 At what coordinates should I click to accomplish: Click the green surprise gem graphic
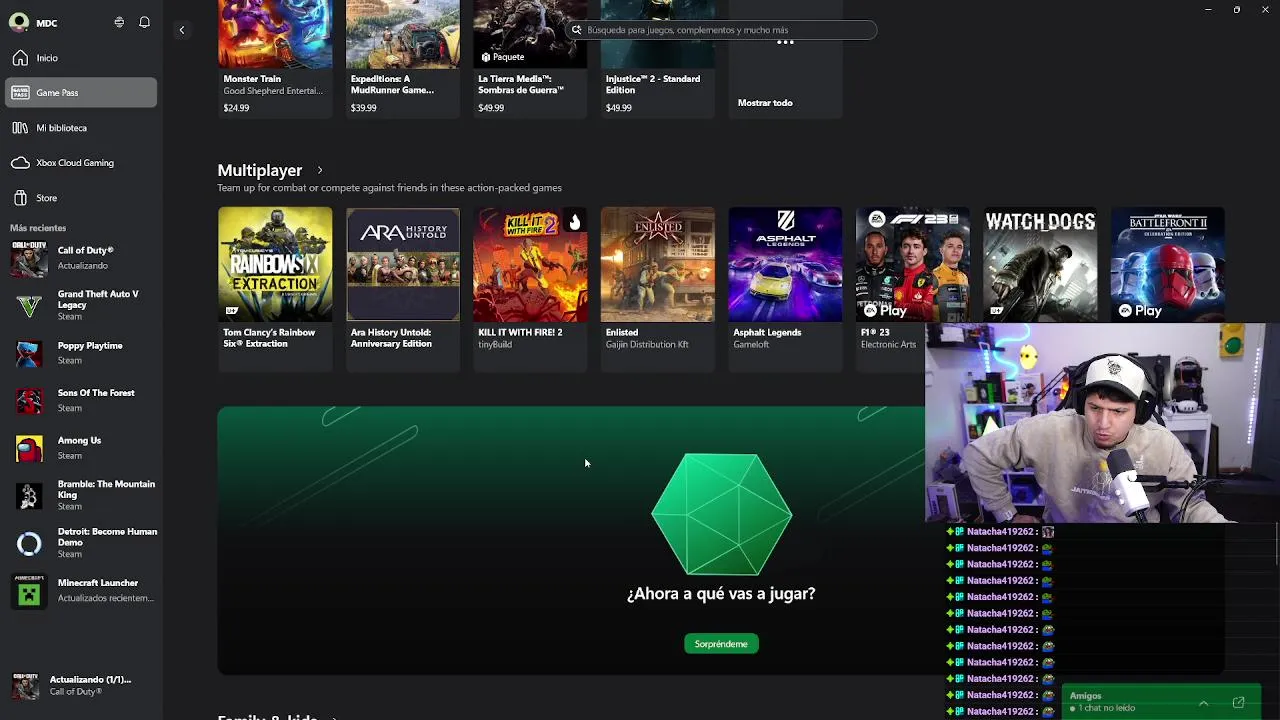[721, 514]
